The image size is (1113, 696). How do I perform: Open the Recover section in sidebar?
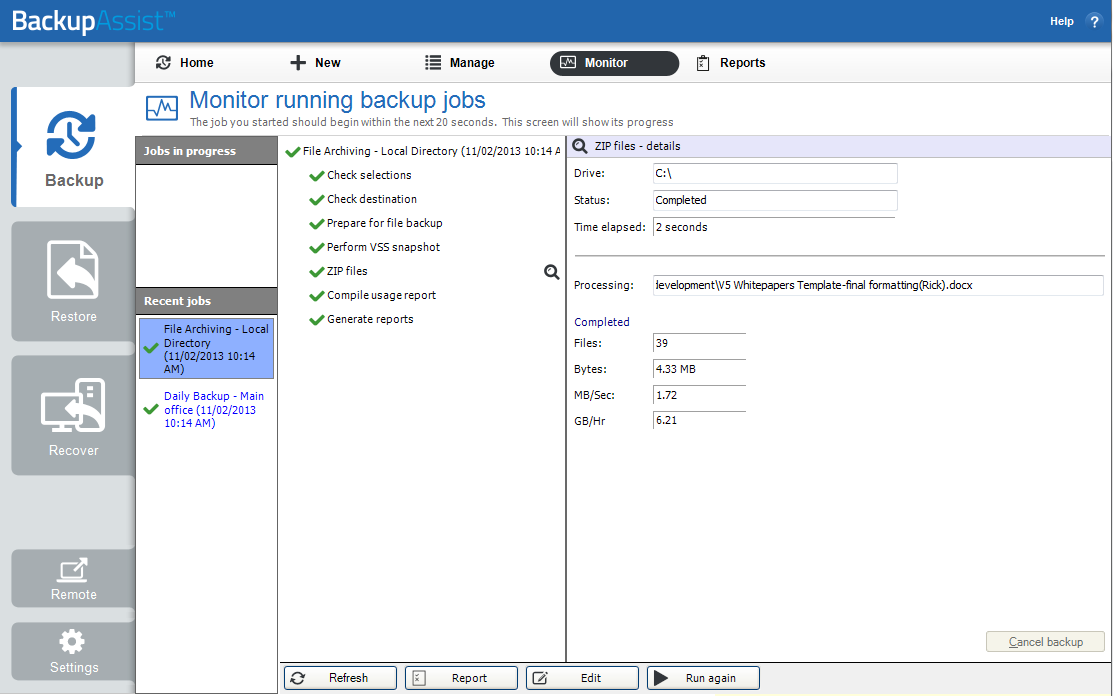pyautogui.click(x=73, y=416)
